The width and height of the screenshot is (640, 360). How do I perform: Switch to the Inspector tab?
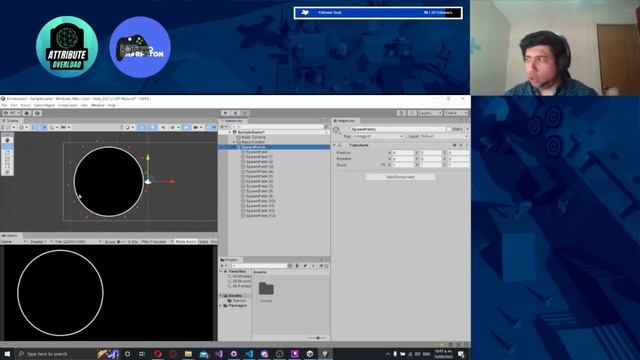[x=345, y=121]
